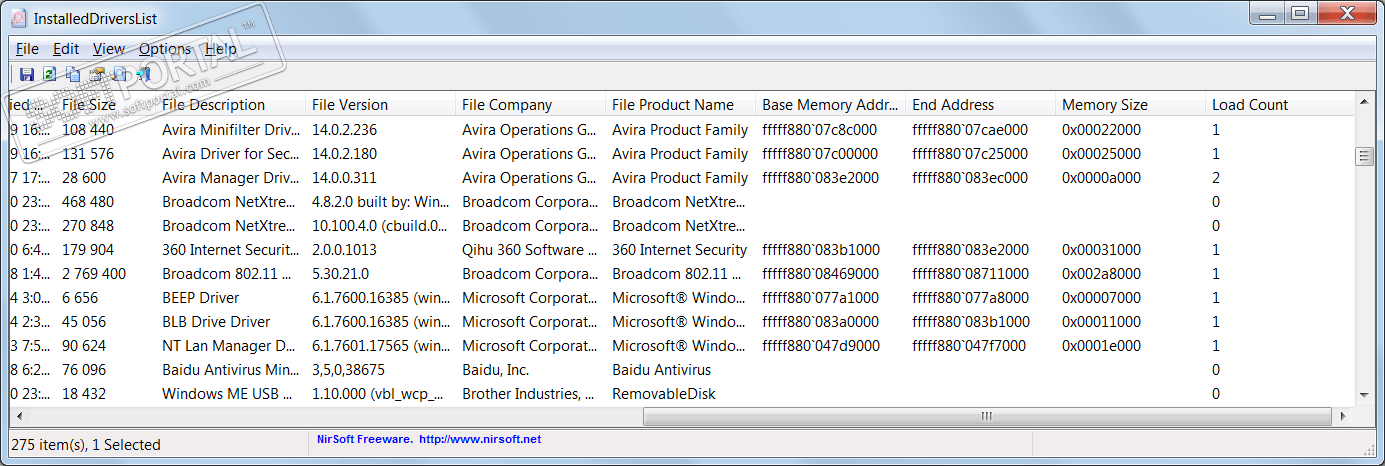Click the Copy selected items toolbar icon

point(73,74)
